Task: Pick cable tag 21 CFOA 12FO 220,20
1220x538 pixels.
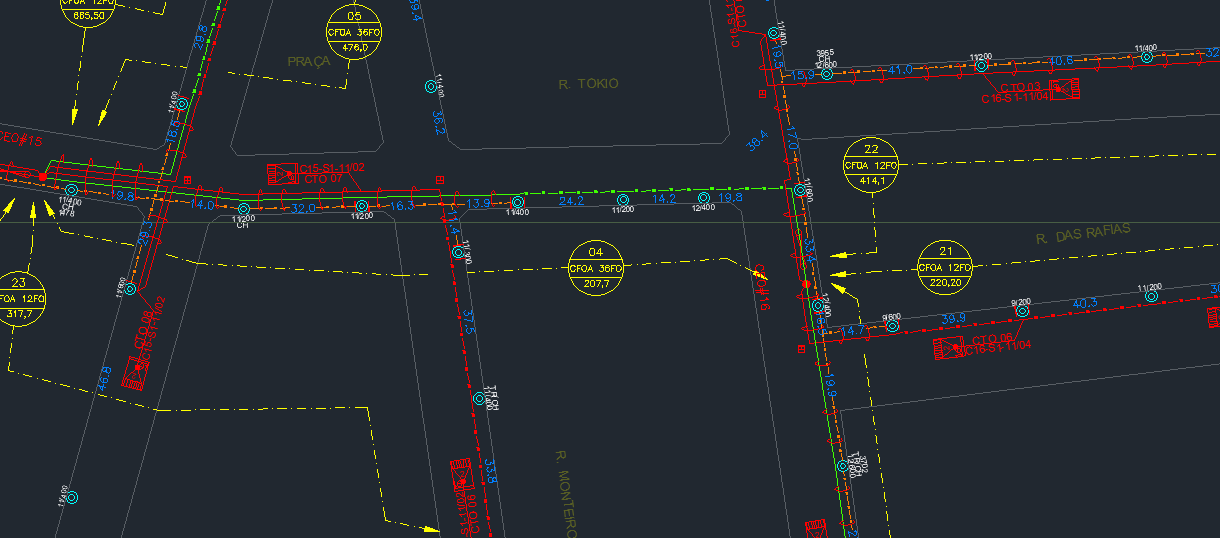Action: (x=945, y=267)
